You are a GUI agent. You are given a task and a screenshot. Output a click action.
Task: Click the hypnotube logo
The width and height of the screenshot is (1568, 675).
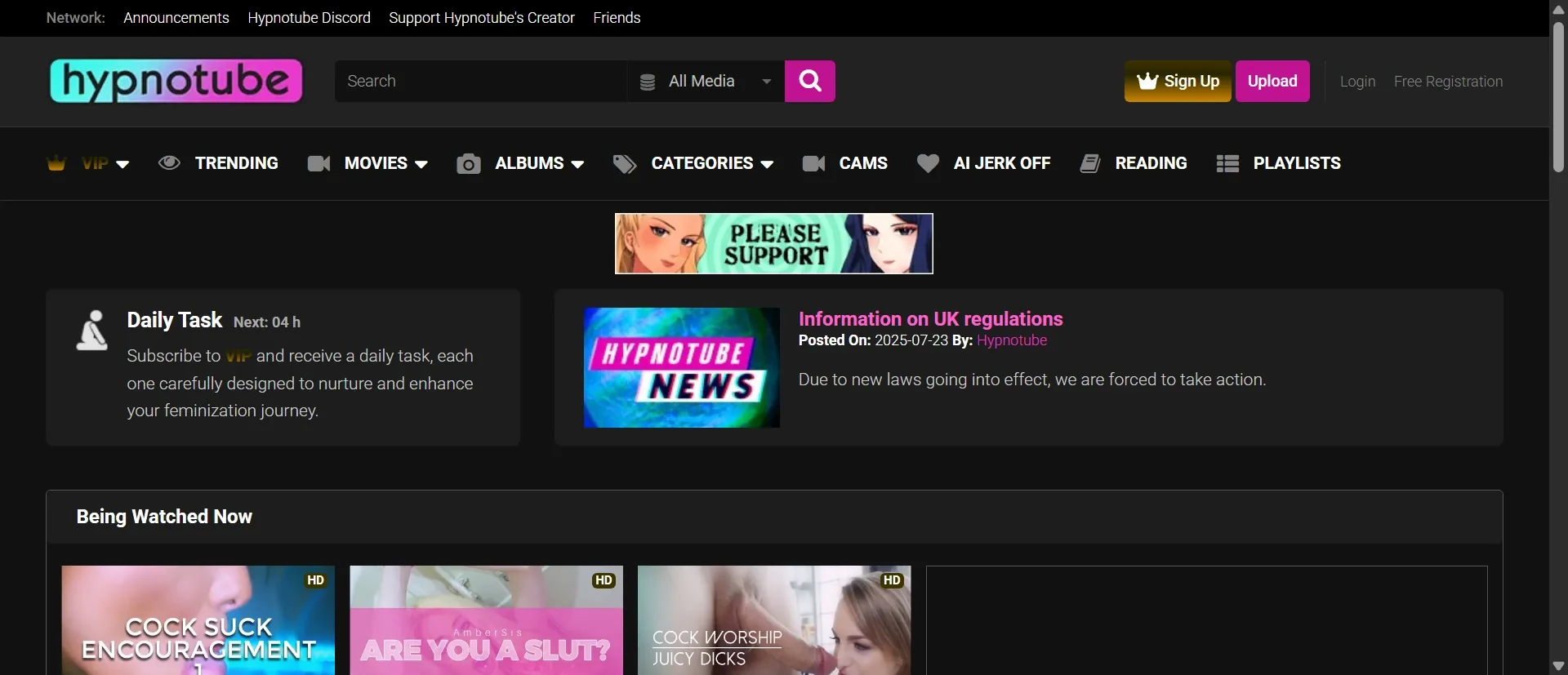tap(176, 81)
